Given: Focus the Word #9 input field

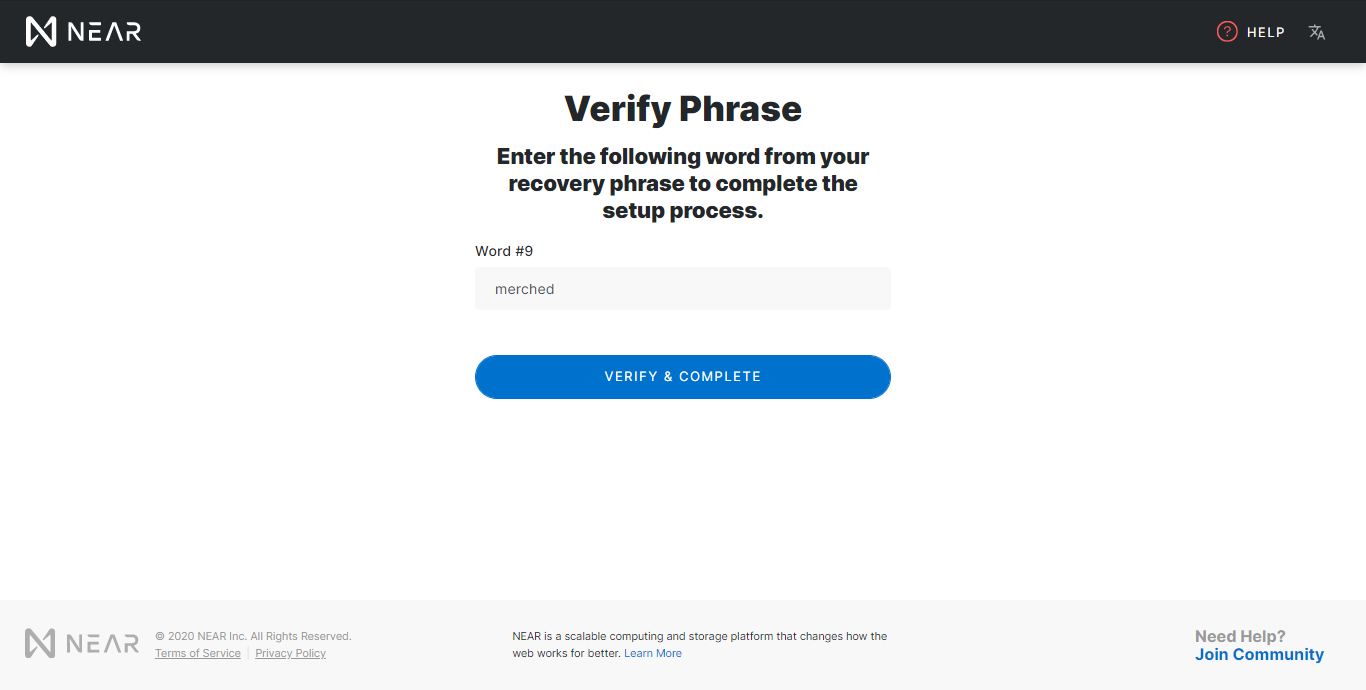Looking at the screenshot, I should [x=683, y=289].
